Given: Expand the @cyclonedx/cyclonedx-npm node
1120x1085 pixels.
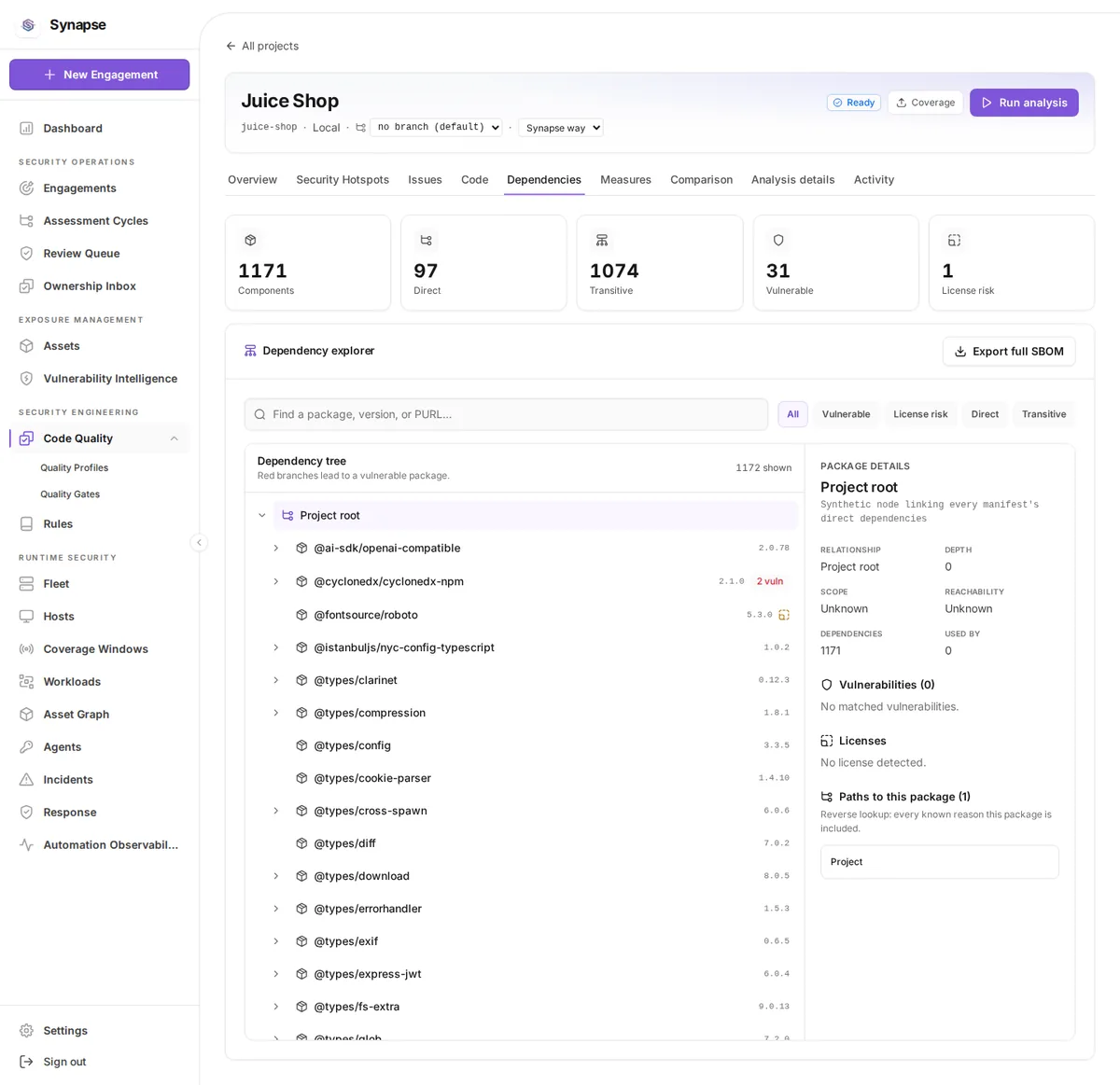Looking at the screenshot, I should click(x=276, y=581).
